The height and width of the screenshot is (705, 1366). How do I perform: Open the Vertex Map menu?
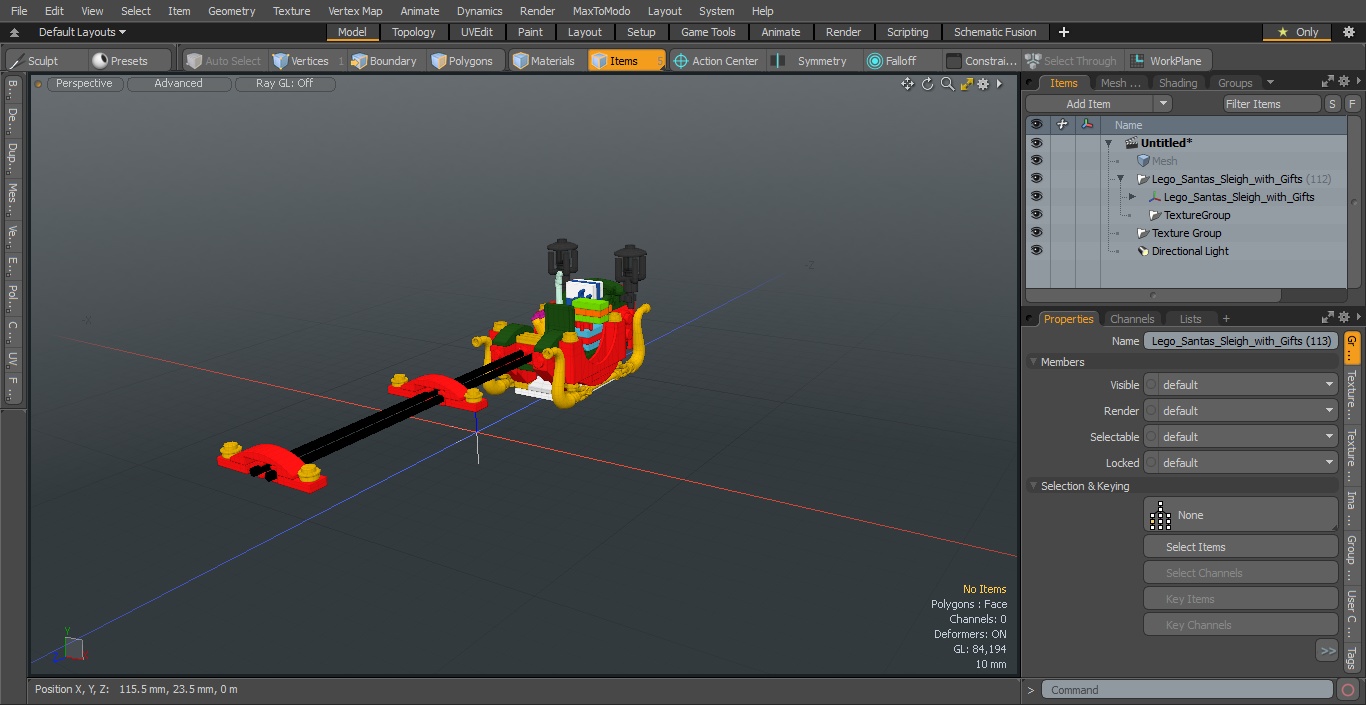click(355, 11)
